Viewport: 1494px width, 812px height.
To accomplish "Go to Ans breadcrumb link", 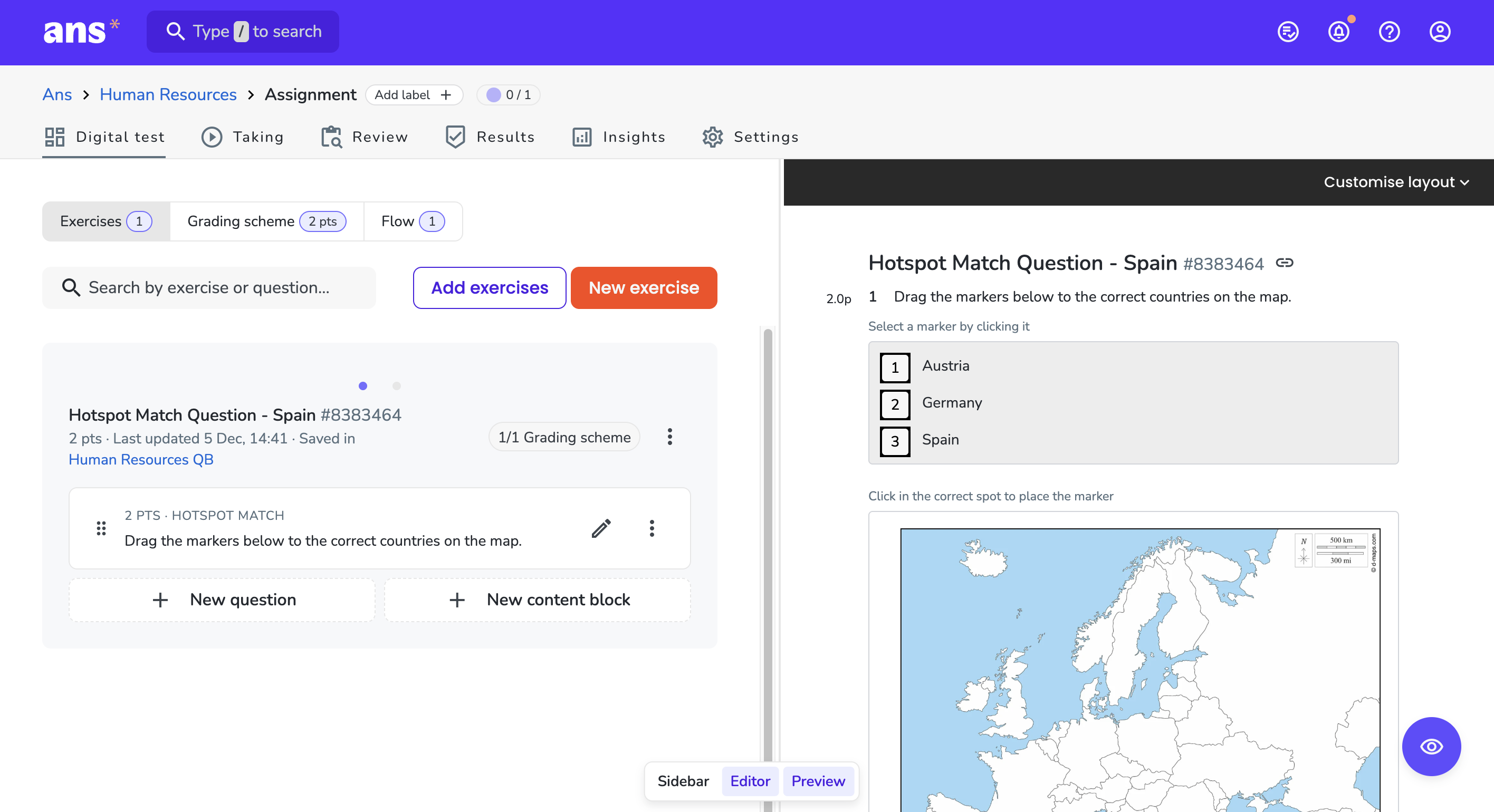I will click(x=57, y=94).
